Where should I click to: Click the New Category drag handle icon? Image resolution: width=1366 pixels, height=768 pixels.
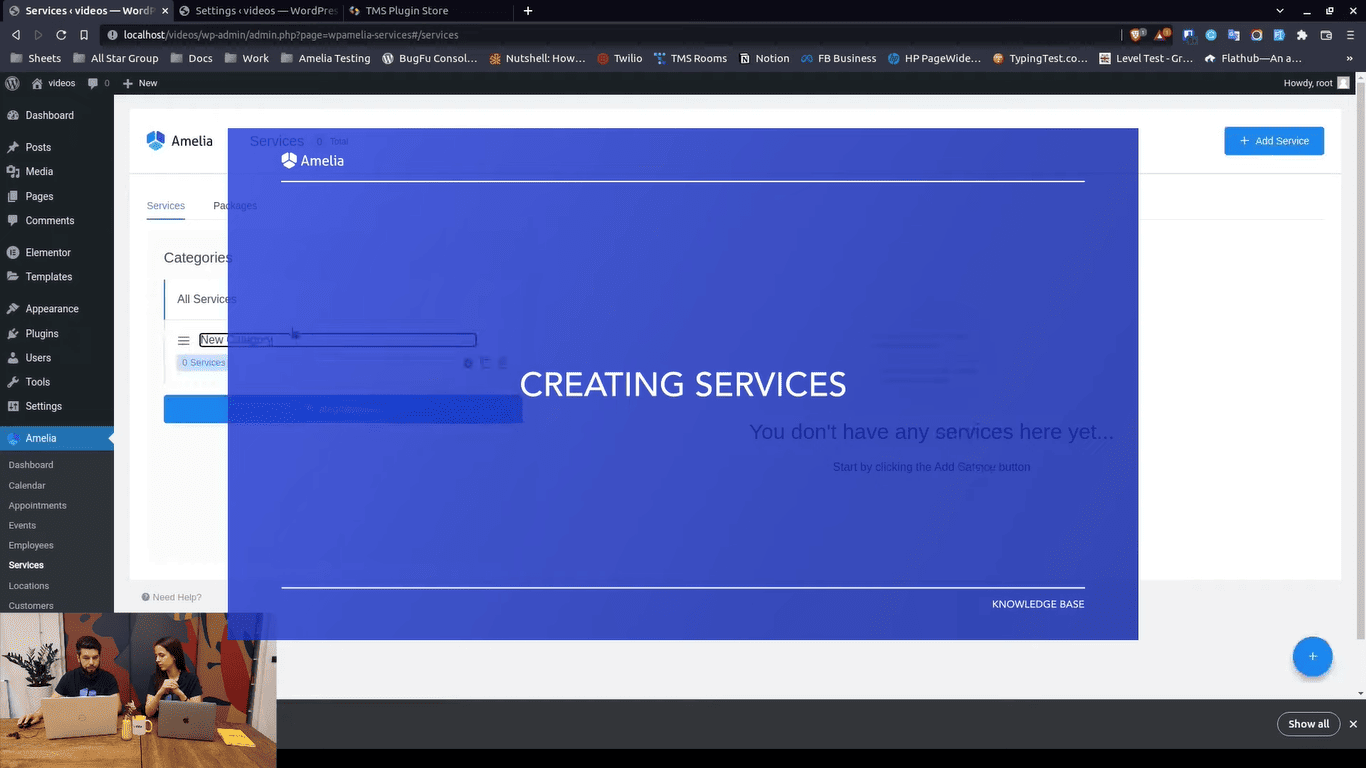click(183, 341)
